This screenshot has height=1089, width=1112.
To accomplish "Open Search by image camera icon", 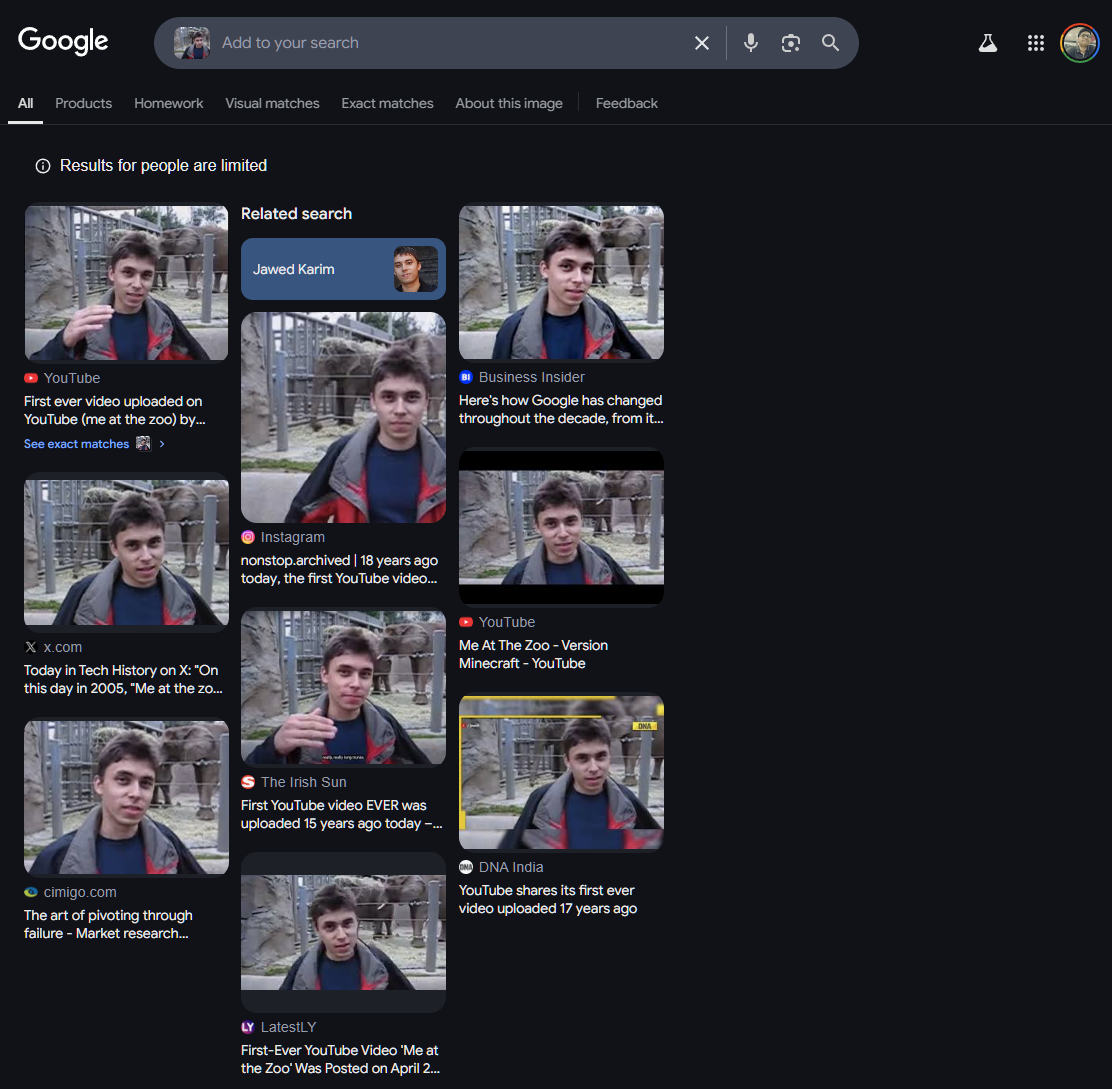I will (x=790, y=43).
